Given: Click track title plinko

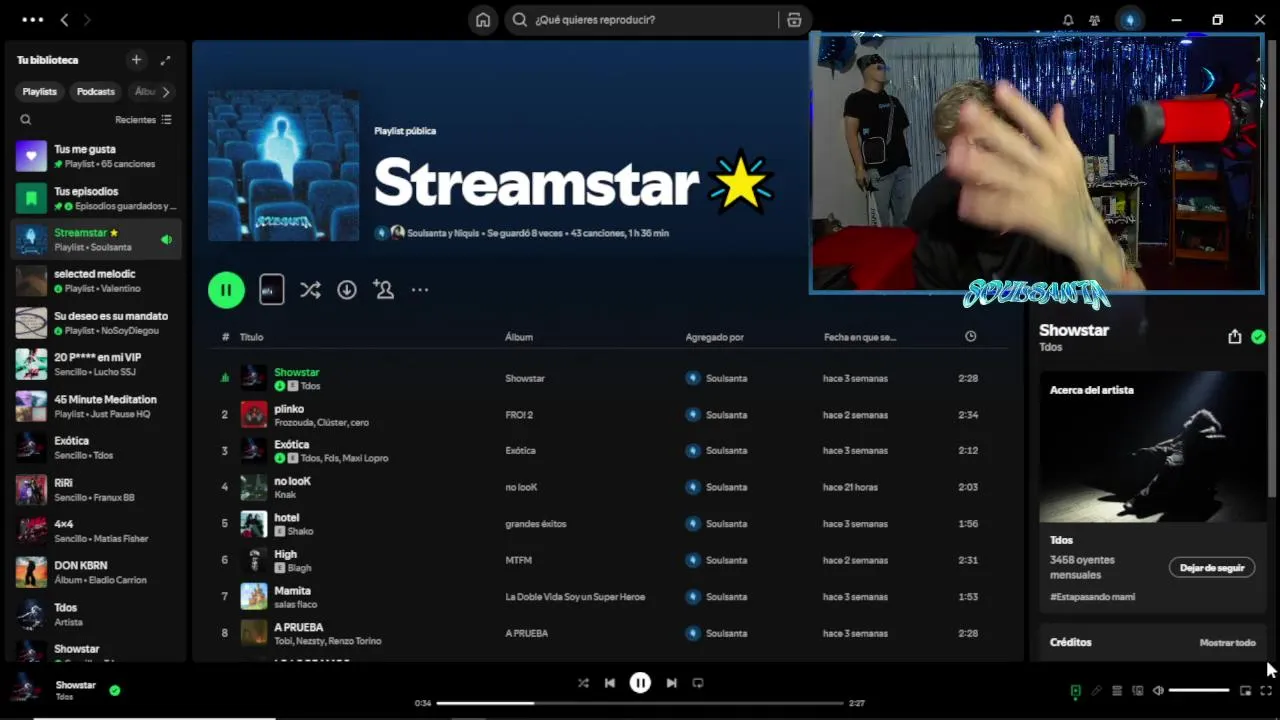Looking at the screenshot, I should pyautogui.click(x=289, y=408).
